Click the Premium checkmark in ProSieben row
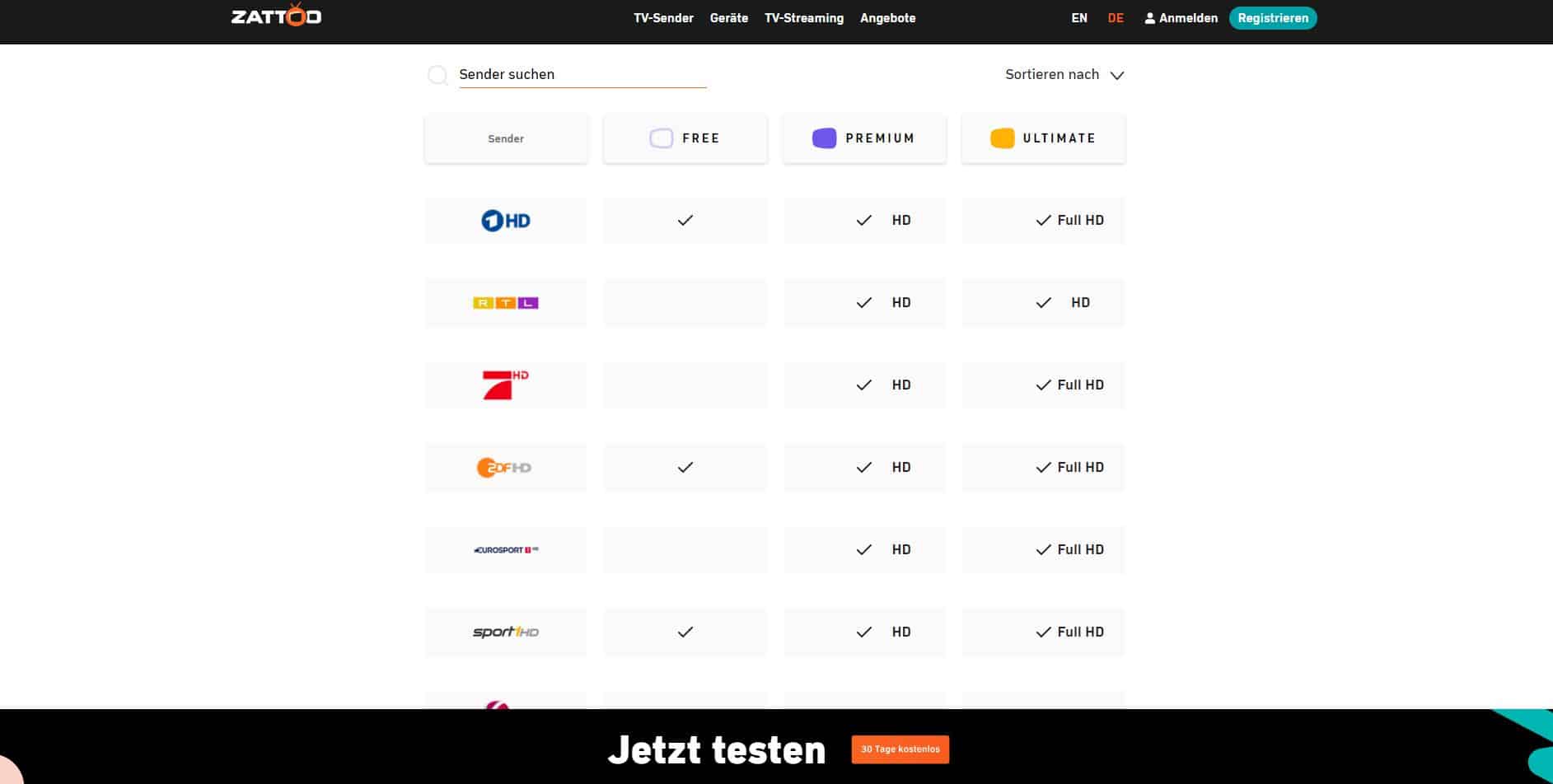1553x784 pixels. (x=864, y=385)
